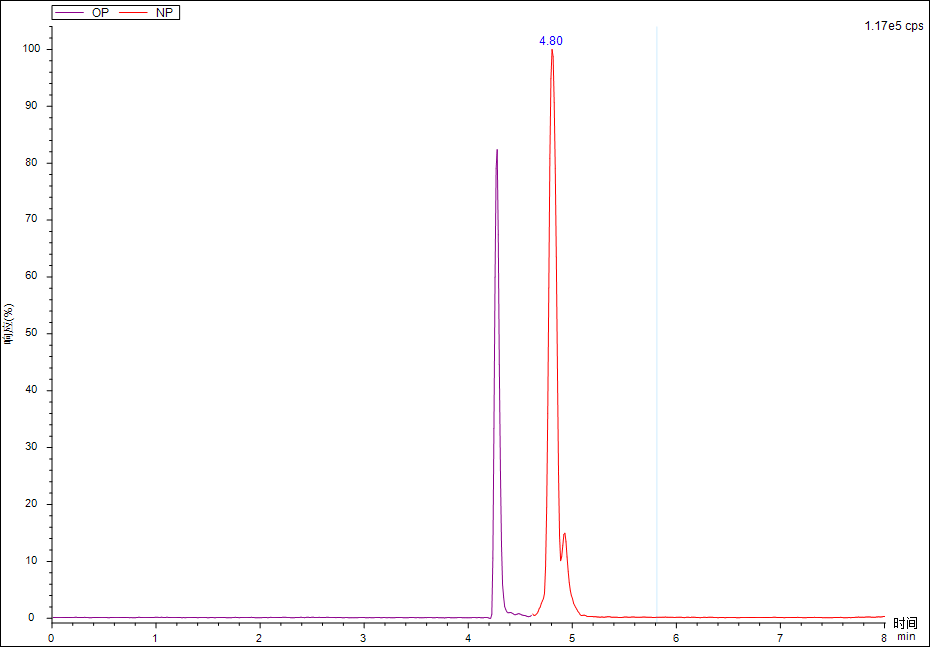The width and height of the screenshot is (930, 647).
Task: Click the 时间 x-axis title
Action: pos(905,623)
